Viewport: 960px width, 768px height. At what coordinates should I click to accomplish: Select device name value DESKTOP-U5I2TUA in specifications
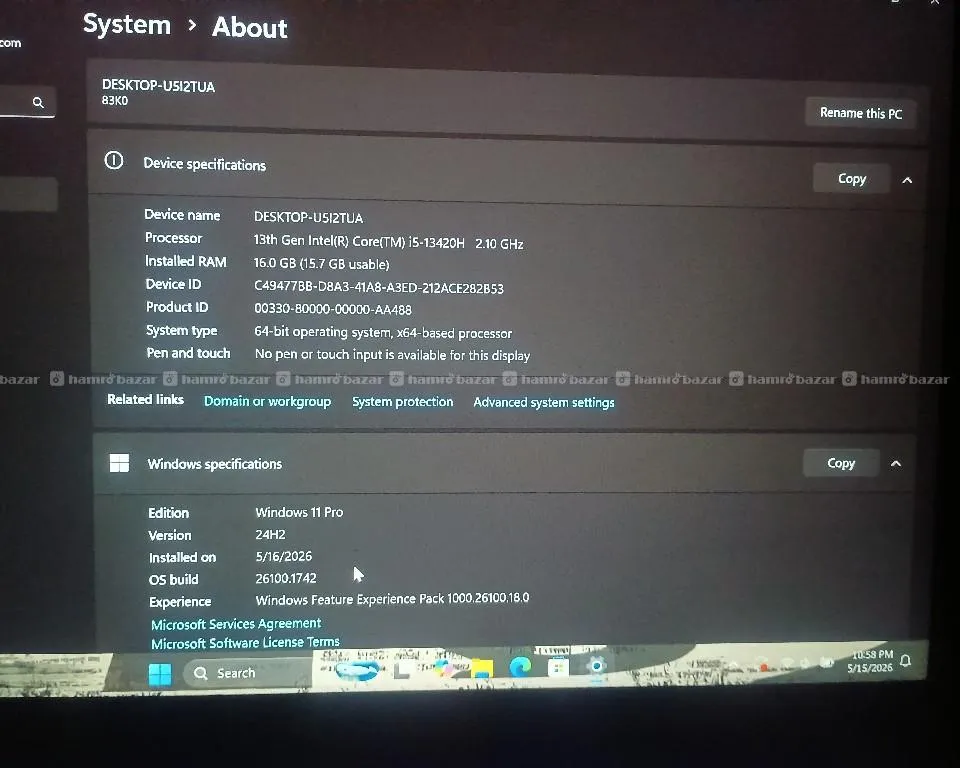309,217
